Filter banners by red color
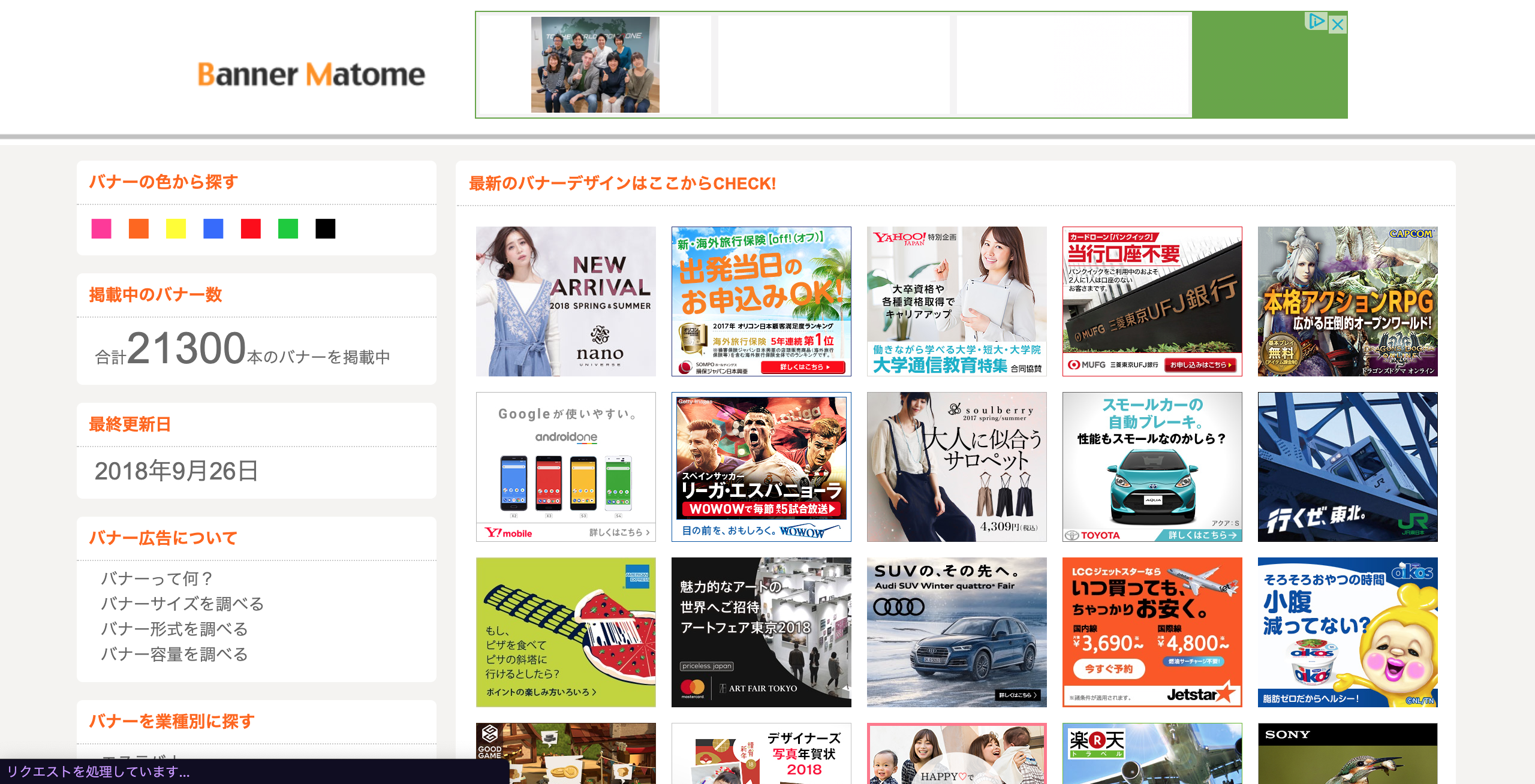Screen dimensions: 1535x784 click(251, 228)
